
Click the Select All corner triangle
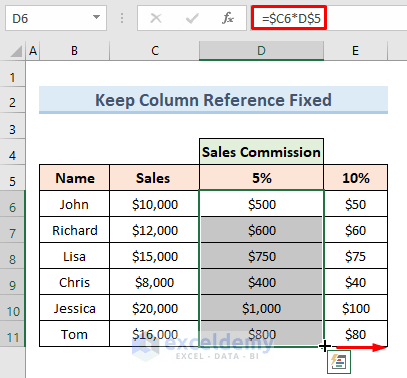[16, 51]
